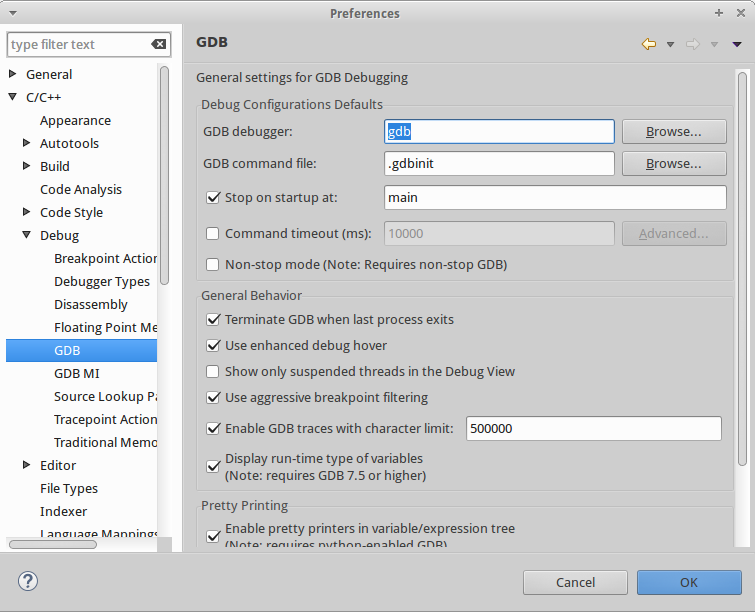Toggle Terminate GDB when last process exits

click(213, 319)
